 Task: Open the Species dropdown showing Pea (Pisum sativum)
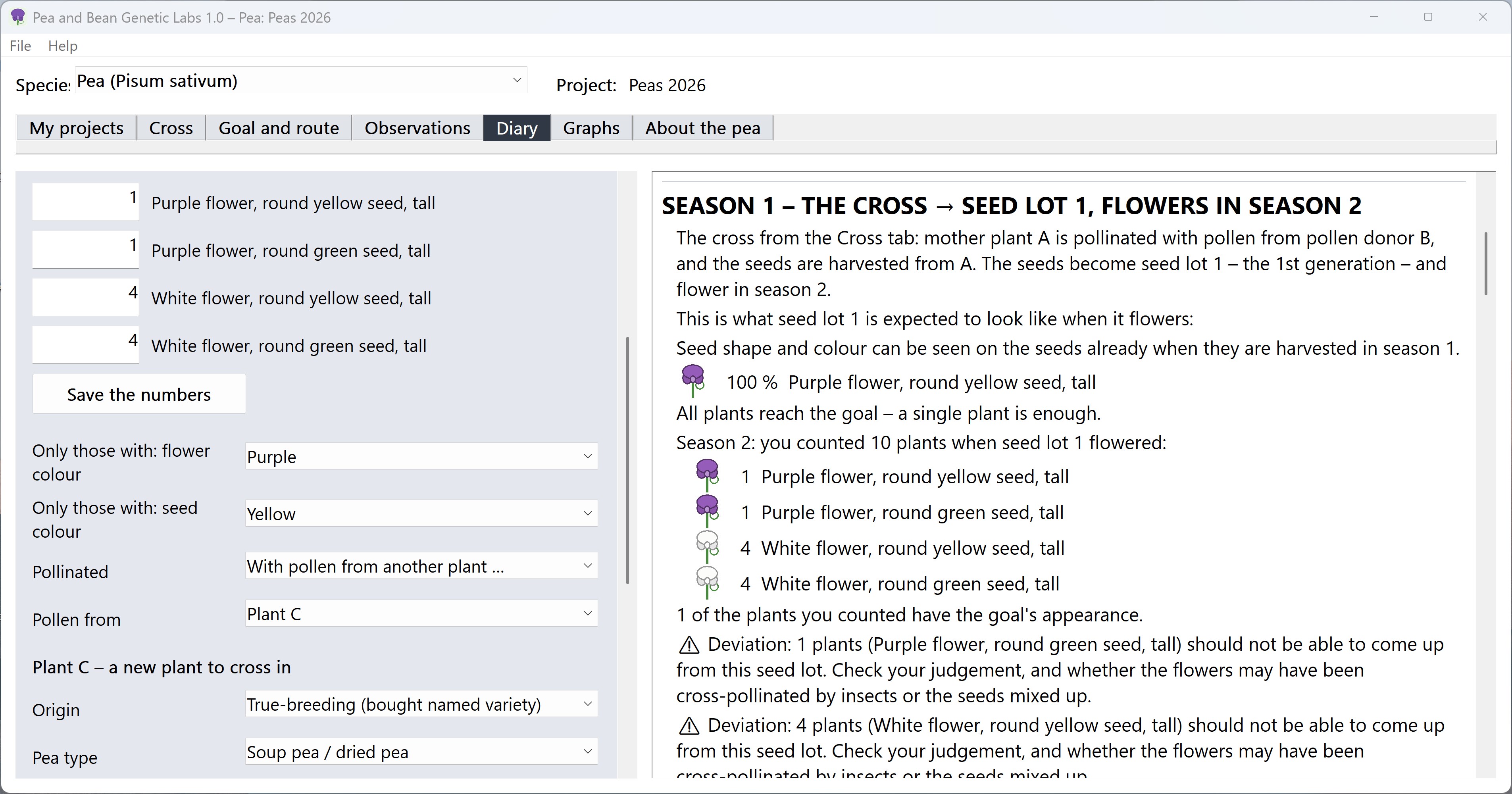[300, 81]
